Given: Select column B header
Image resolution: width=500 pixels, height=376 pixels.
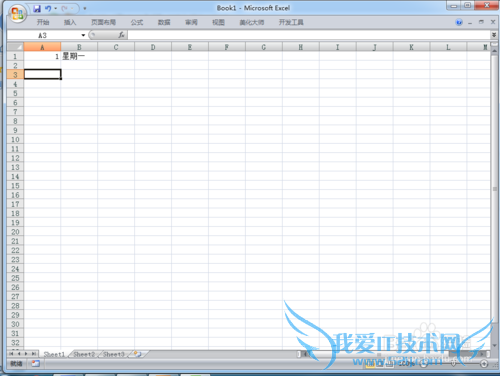Looking at the screenshot, I should 79,47.
